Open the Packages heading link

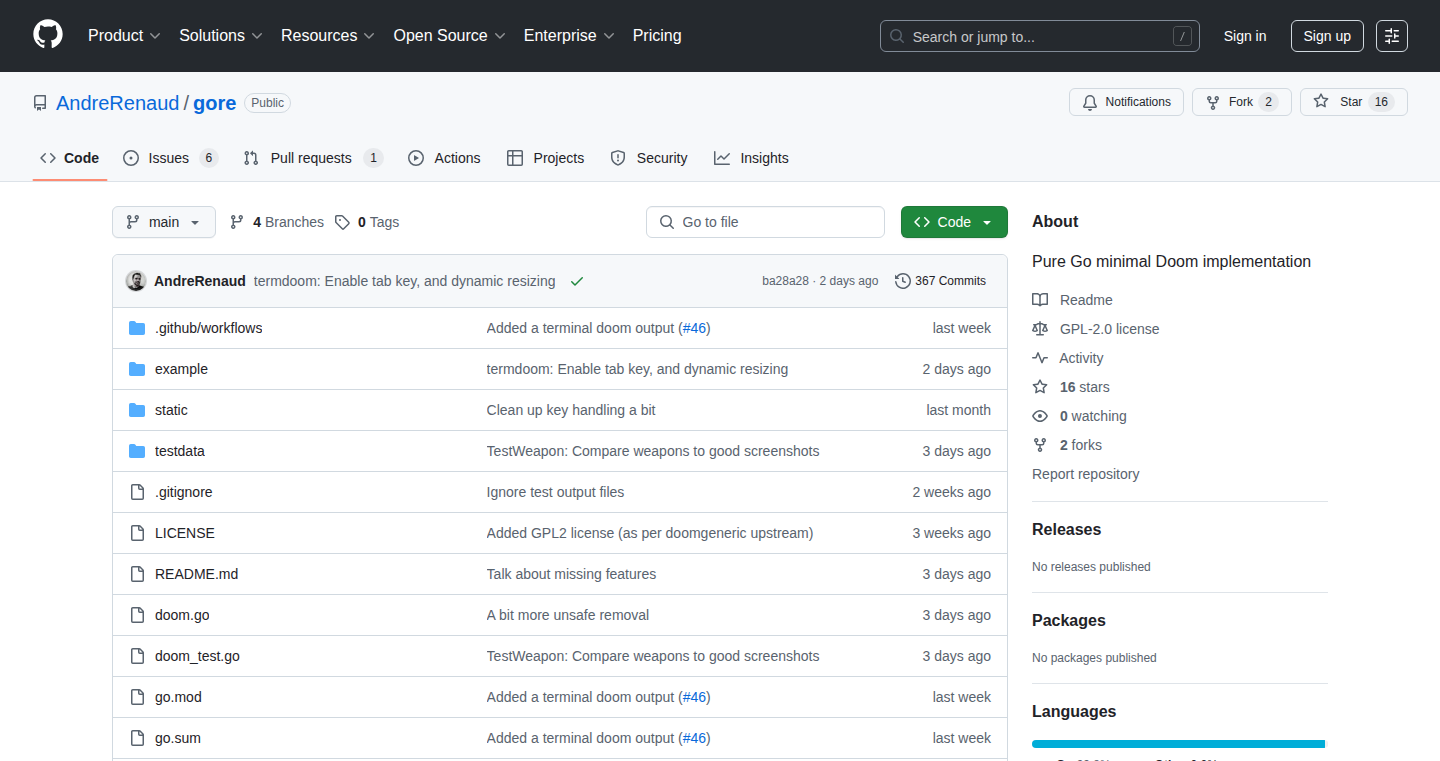click(1069, 621)
